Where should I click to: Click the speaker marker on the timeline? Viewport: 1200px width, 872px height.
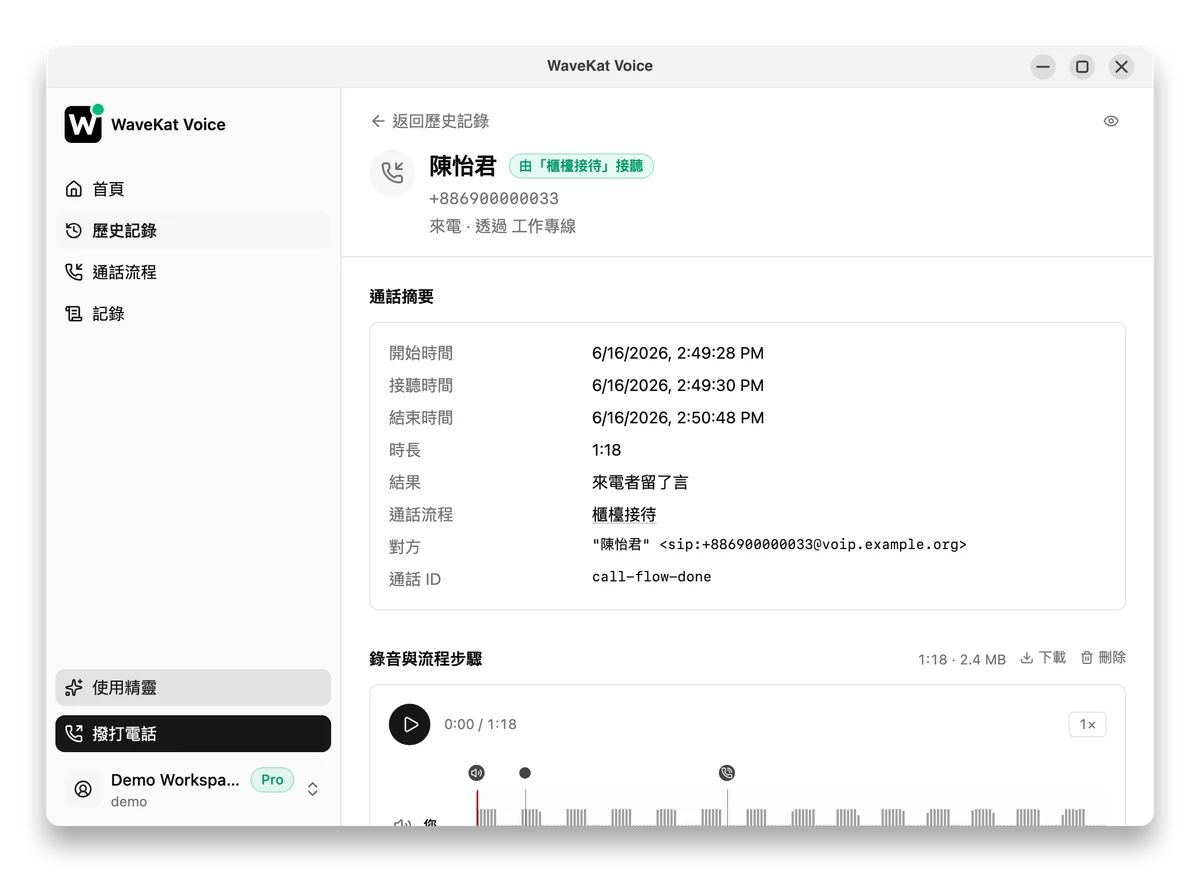coord(476,773)
